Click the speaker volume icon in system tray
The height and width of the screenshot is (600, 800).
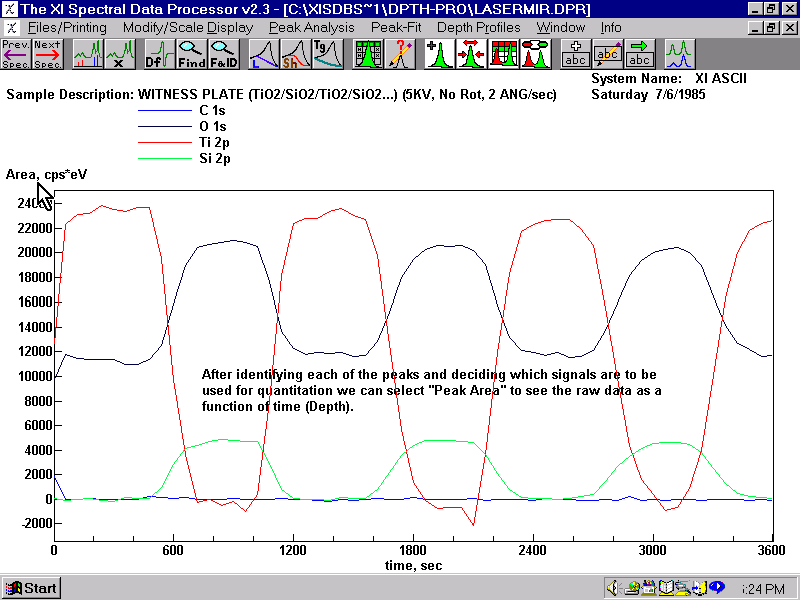click(612, 588)
